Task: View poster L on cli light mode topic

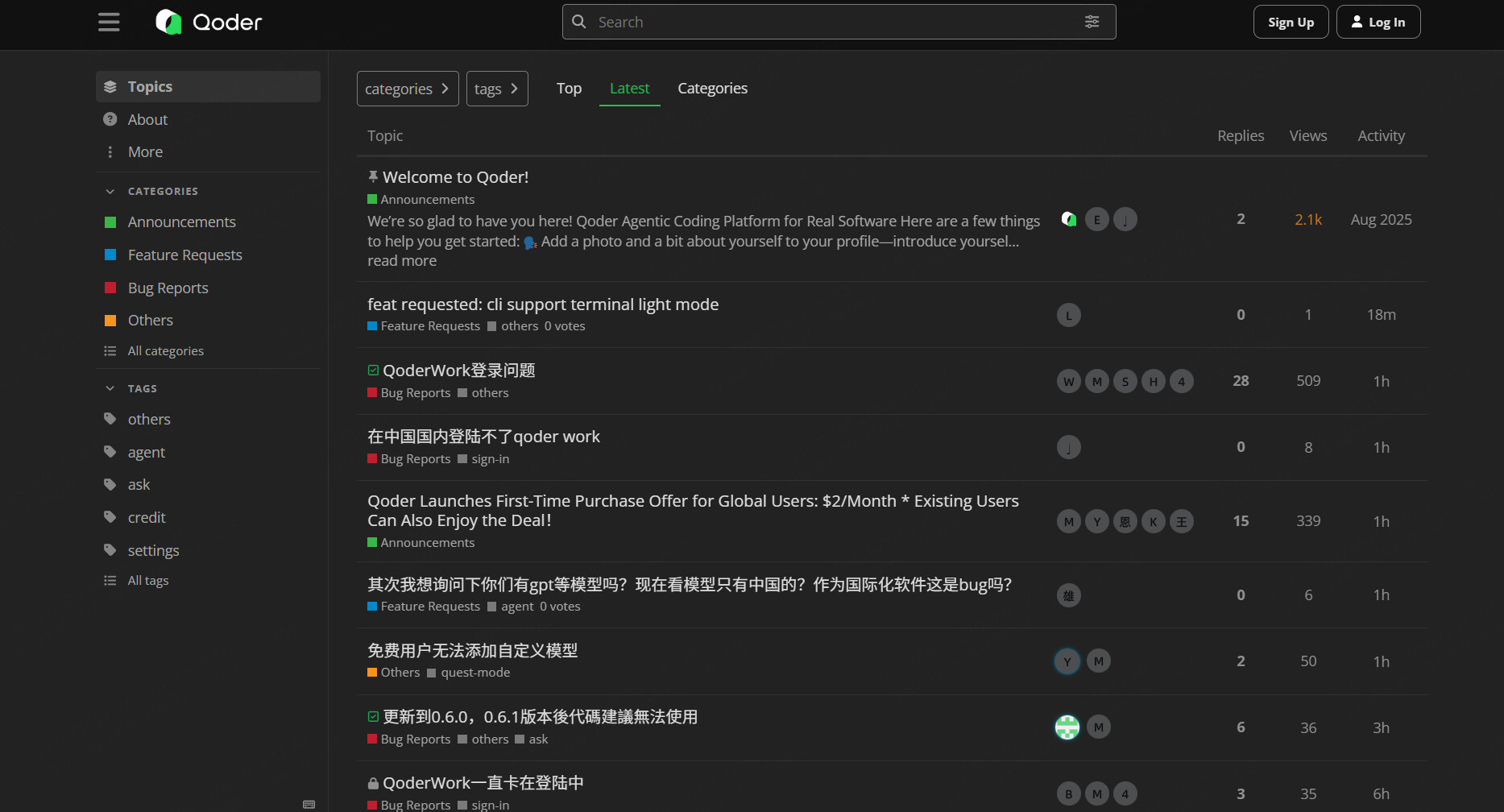Action: pyautogui.click(x=1069, y=315)
